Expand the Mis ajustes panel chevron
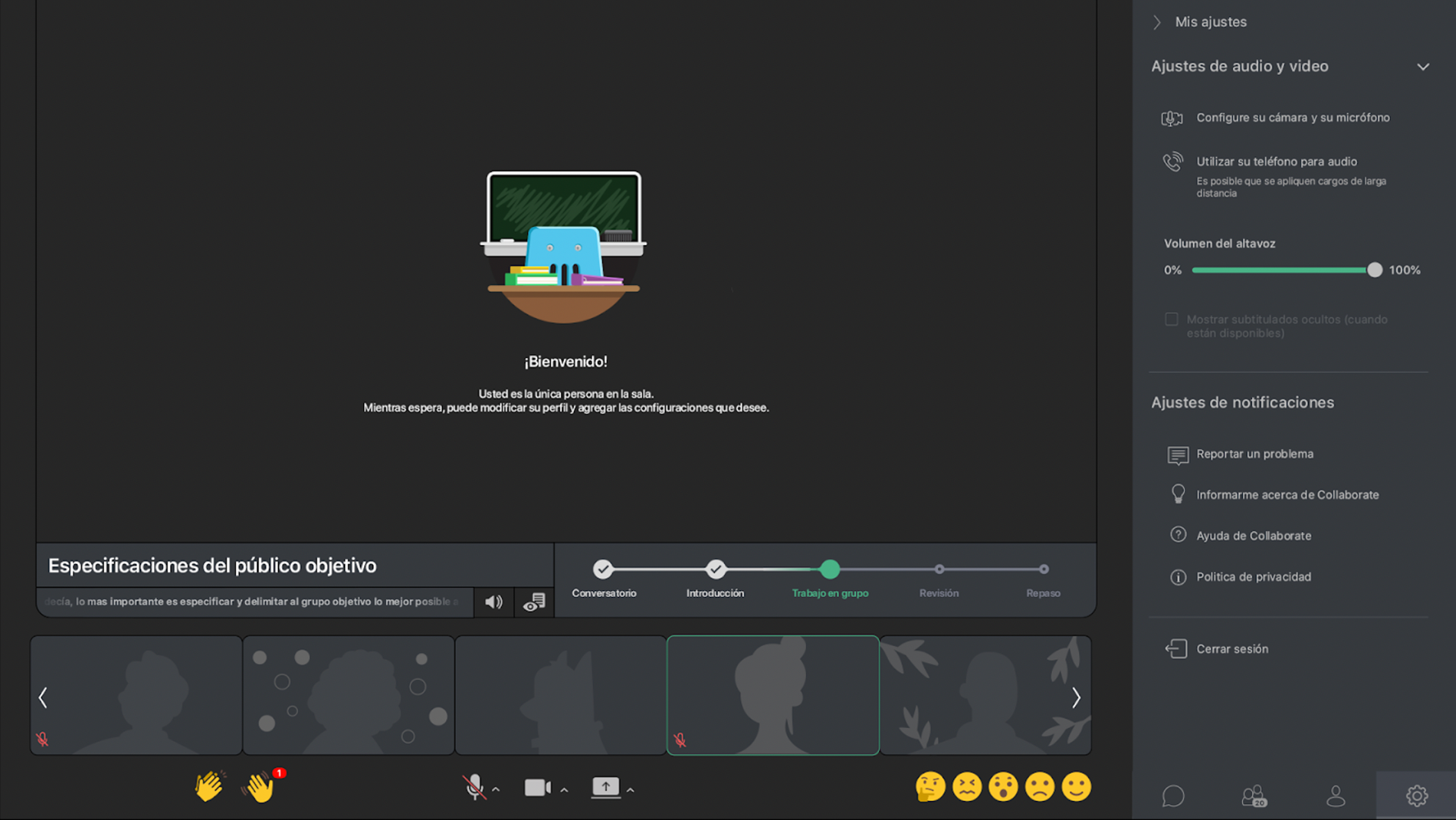Screen dimensions: 1456x820 (x=1157, y=22)
